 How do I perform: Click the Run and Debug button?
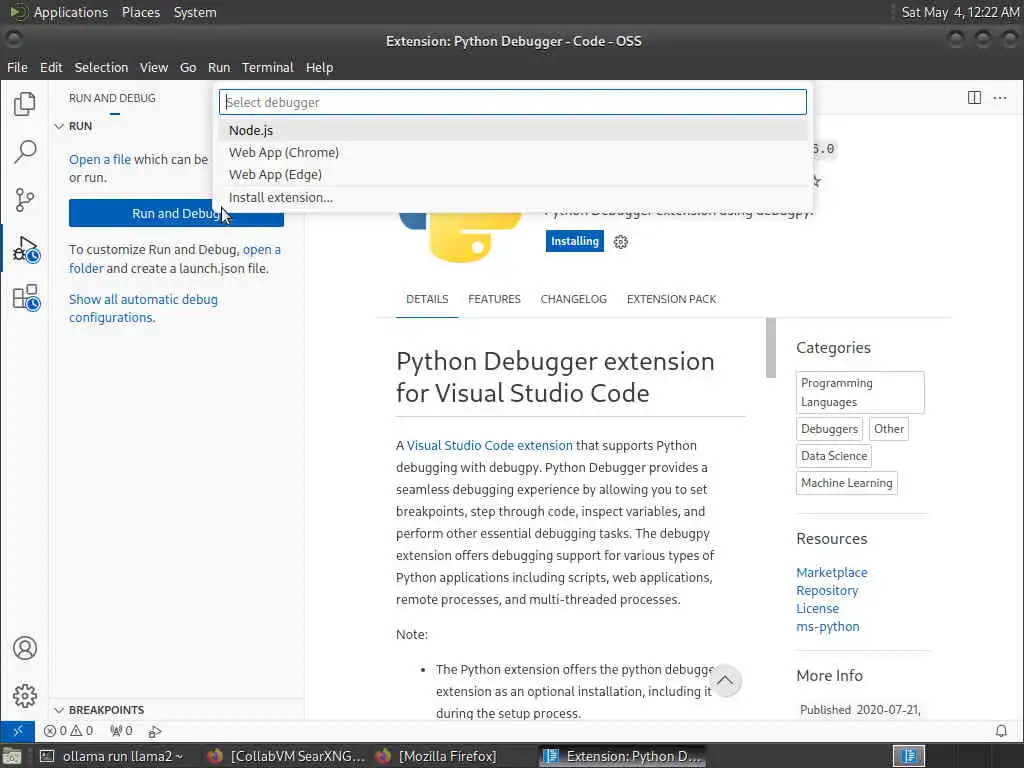tap(176, 214)
